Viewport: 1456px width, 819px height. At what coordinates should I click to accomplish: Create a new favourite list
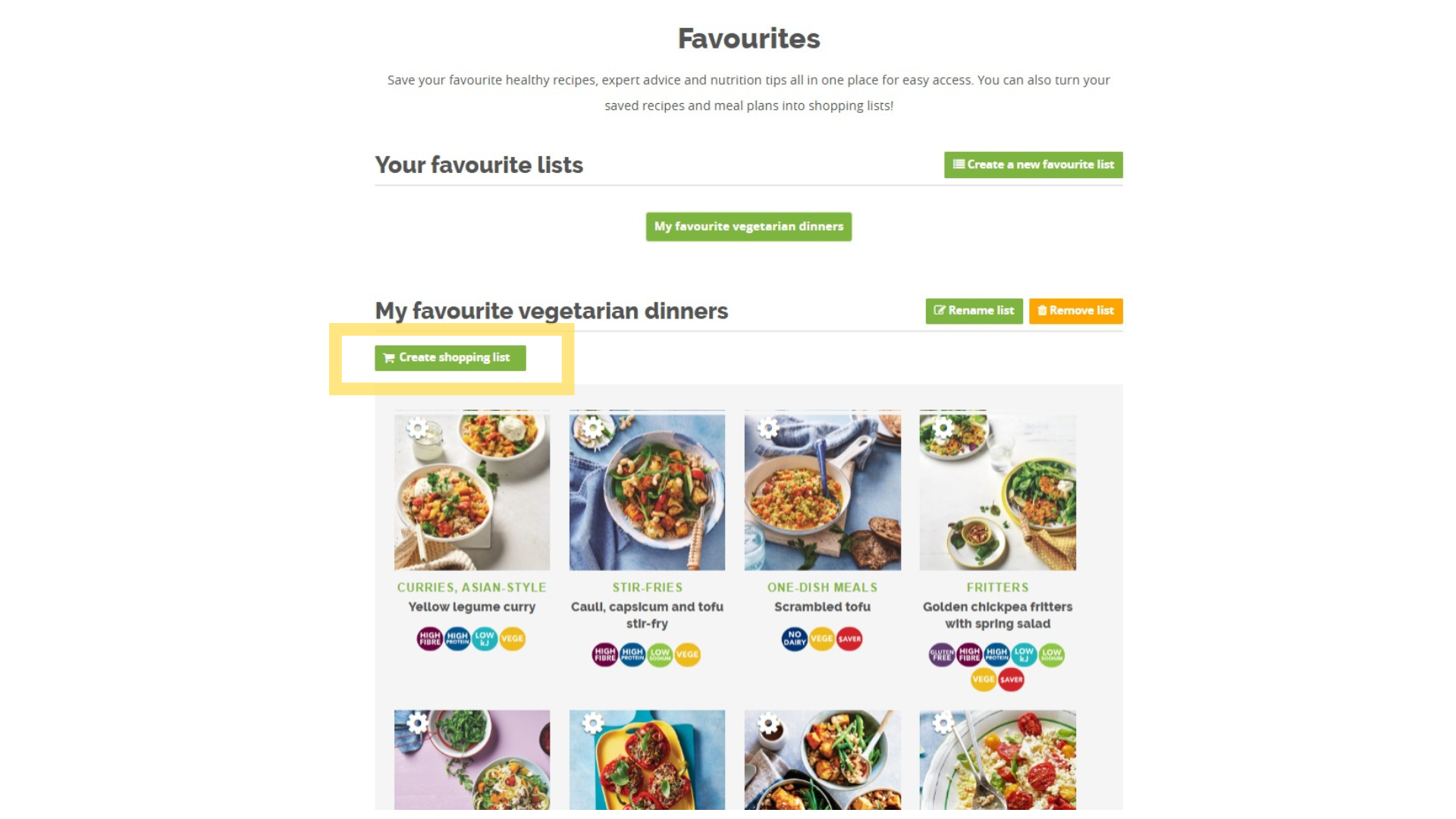pyautogui.click(x=1033, y=165)
